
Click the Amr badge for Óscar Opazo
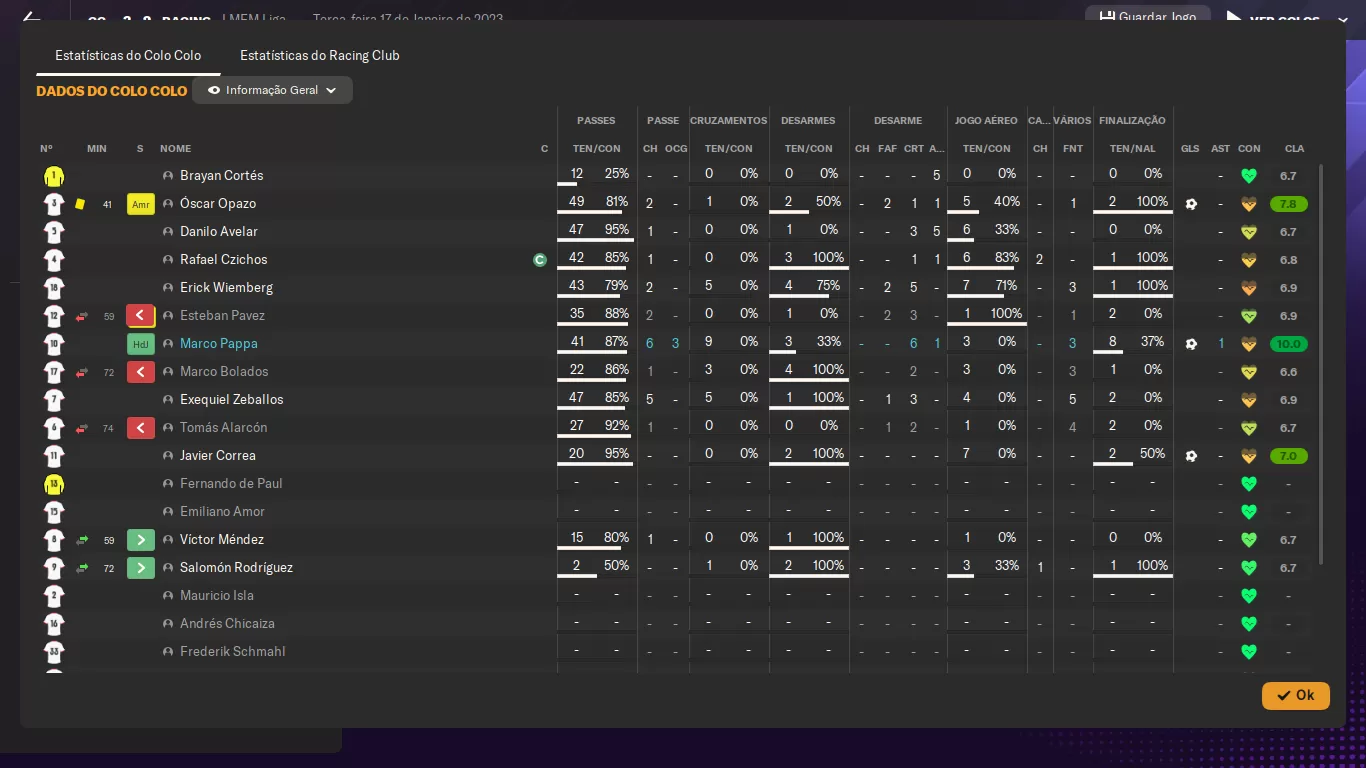[141, 204]
